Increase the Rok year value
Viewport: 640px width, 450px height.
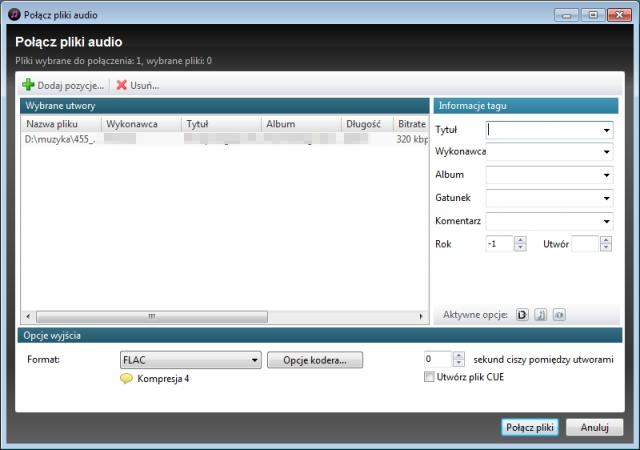pyautogui.click(x=520, y=239)
